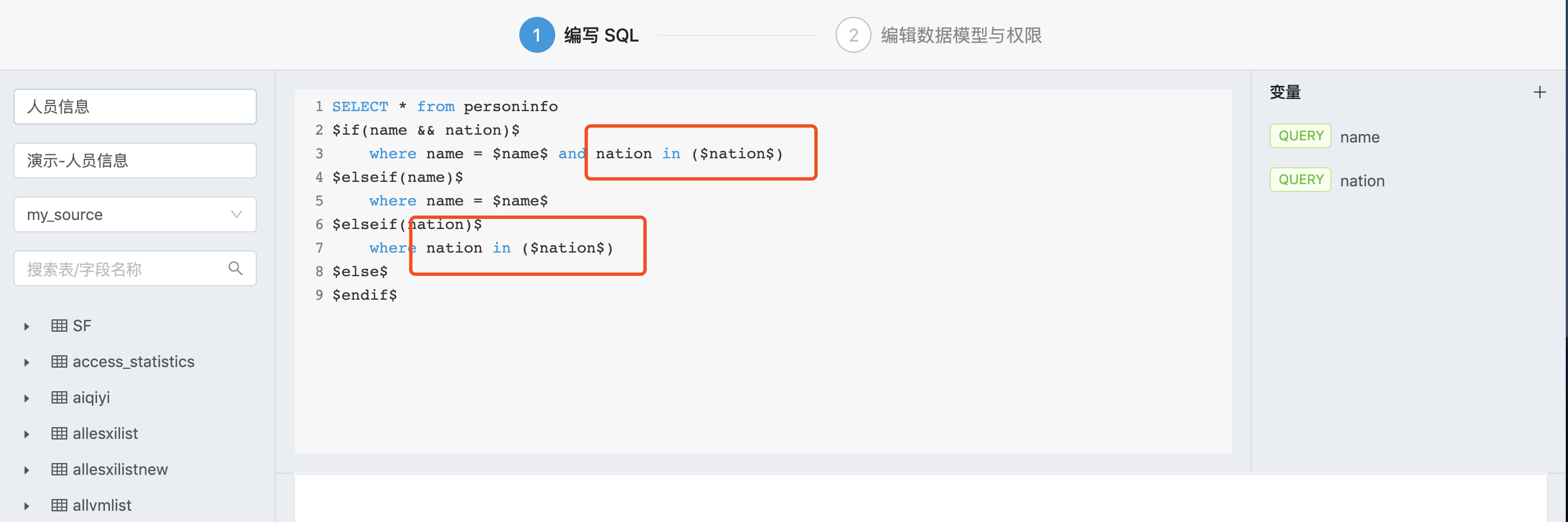The height and width of the screenshot is (522, 1568).
Task: Click the 演示-人员信息 description field
Action: coord(135,161)
